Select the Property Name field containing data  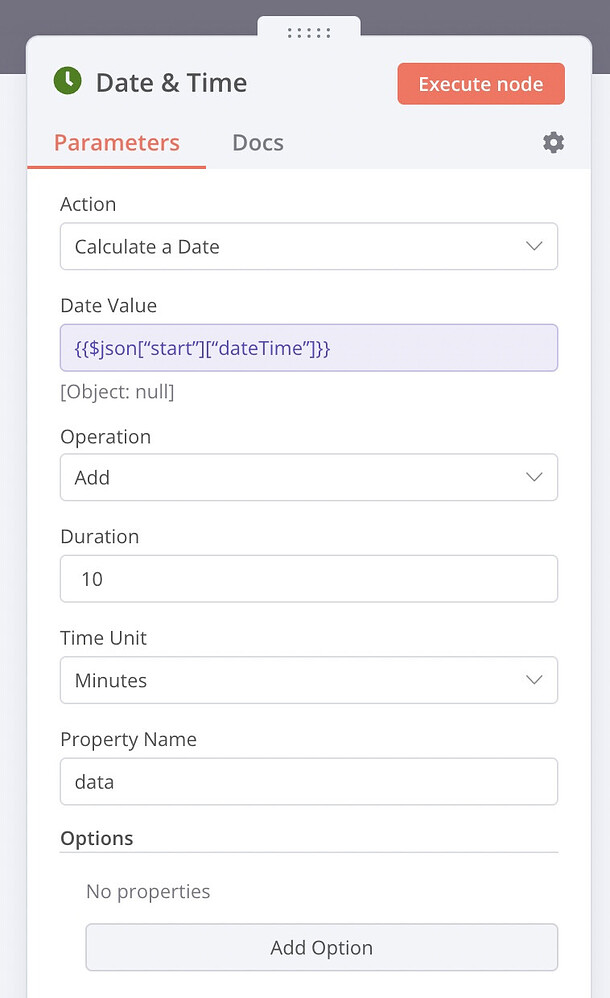(x=309, y=782)
